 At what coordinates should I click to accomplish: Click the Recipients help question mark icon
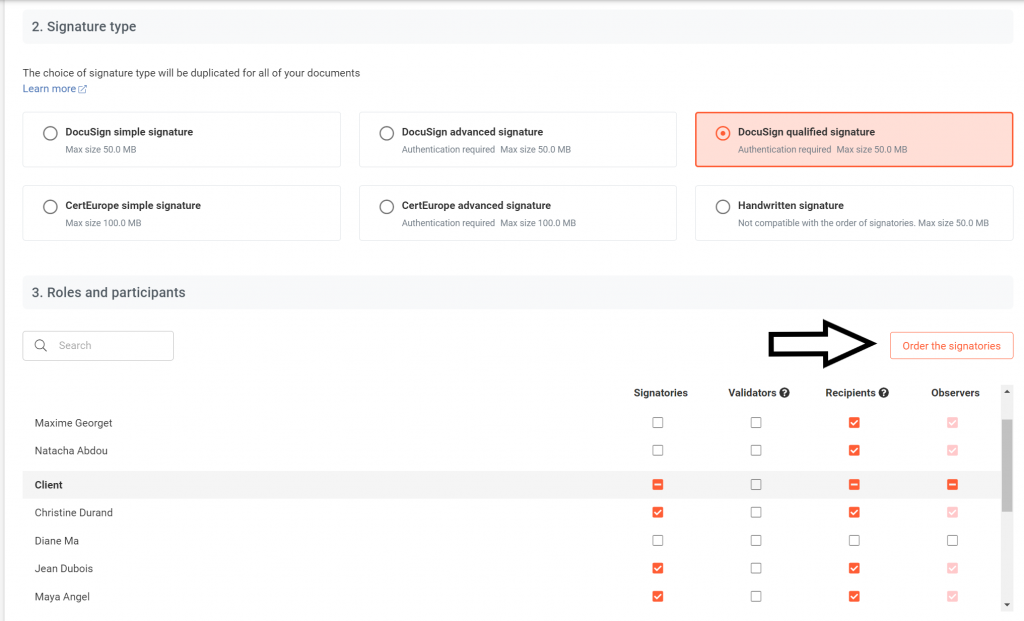(884, 393)
